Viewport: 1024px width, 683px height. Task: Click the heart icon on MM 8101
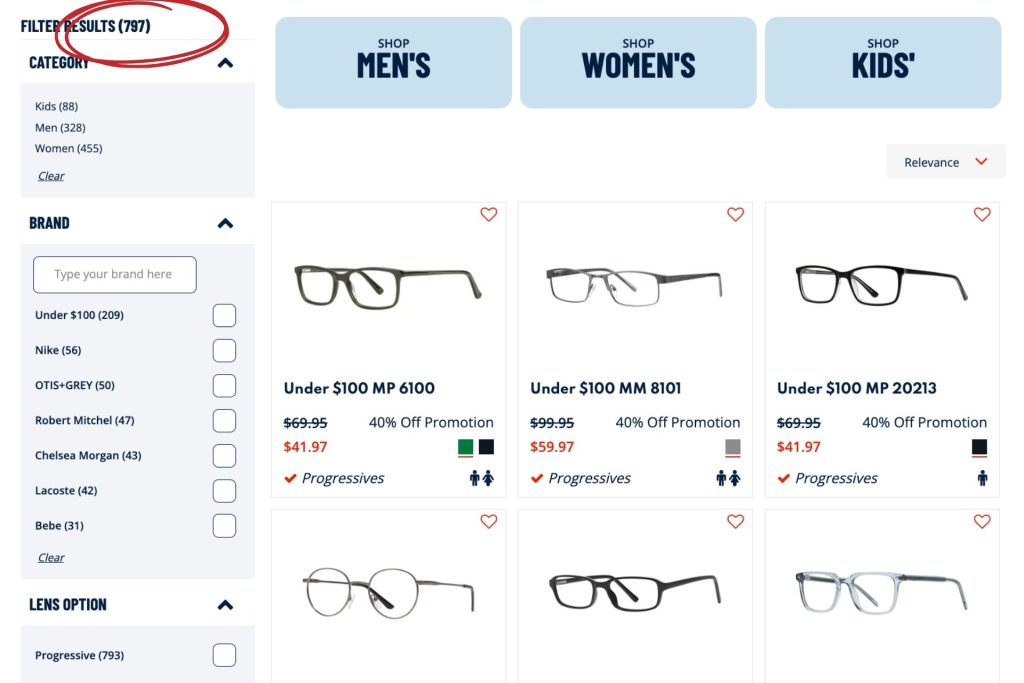pyautogui.click(x=735, y=214)
